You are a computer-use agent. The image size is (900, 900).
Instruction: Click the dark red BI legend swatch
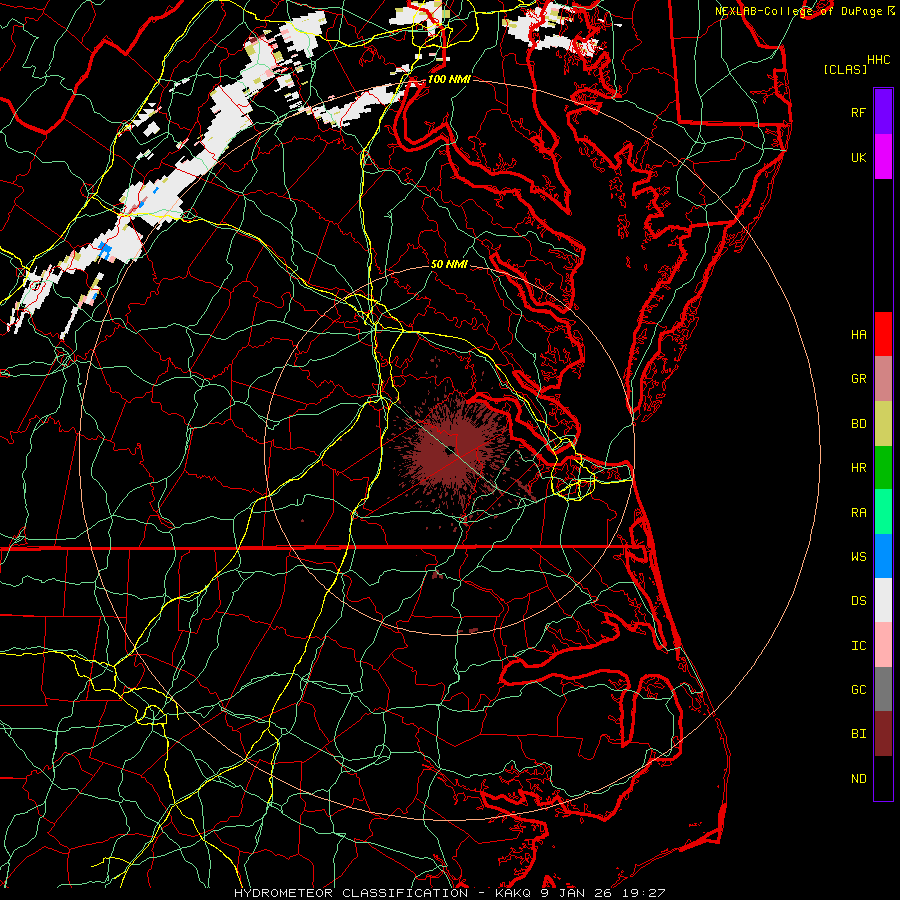[883, 734]
